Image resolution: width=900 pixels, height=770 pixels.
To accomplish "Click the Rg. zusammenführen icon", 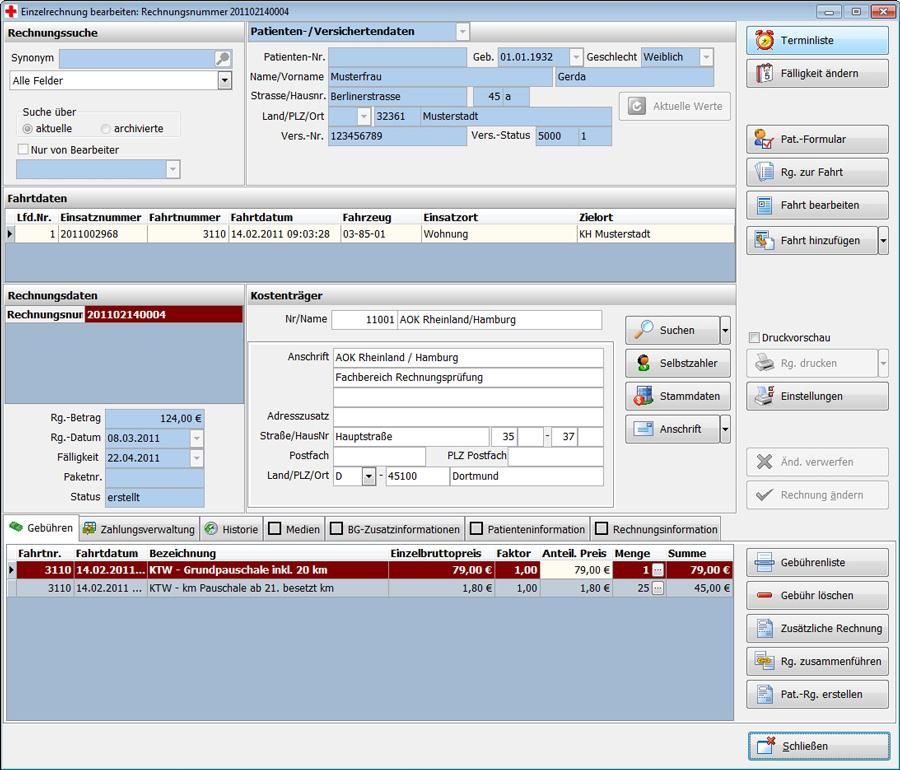I will pyautogui.click(x=765, y=662).
